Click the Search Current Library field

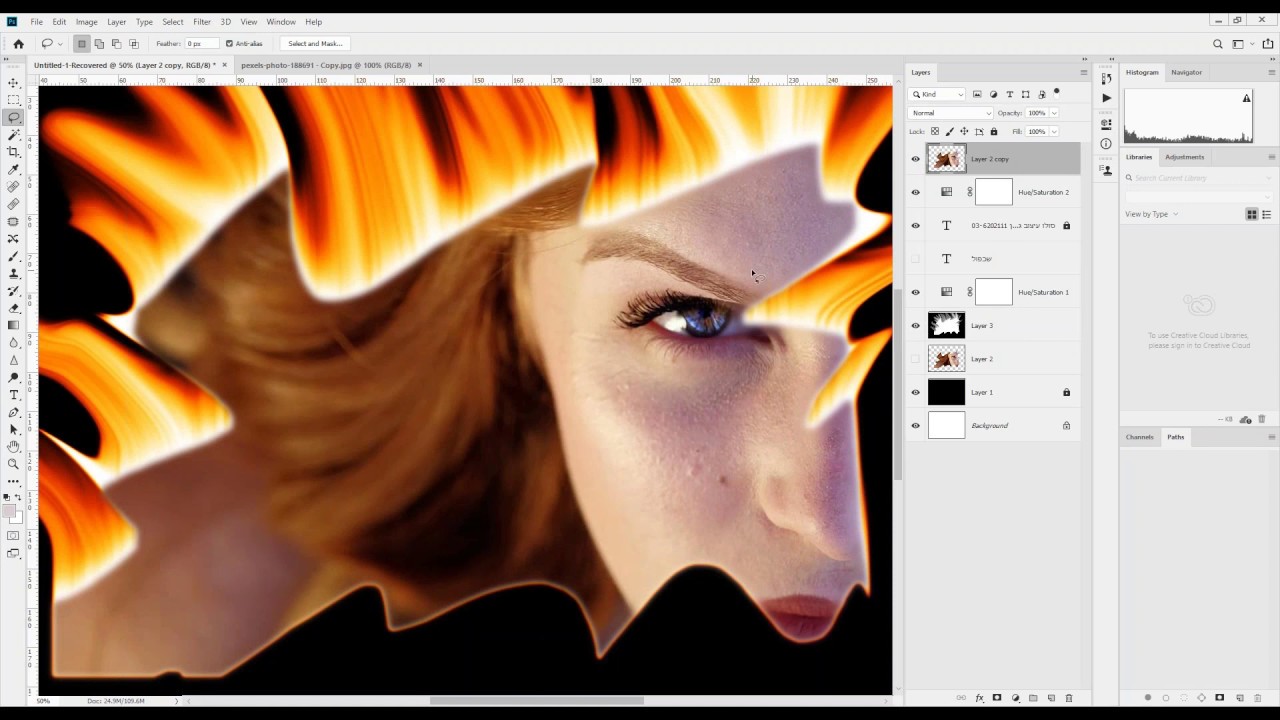1198,178
